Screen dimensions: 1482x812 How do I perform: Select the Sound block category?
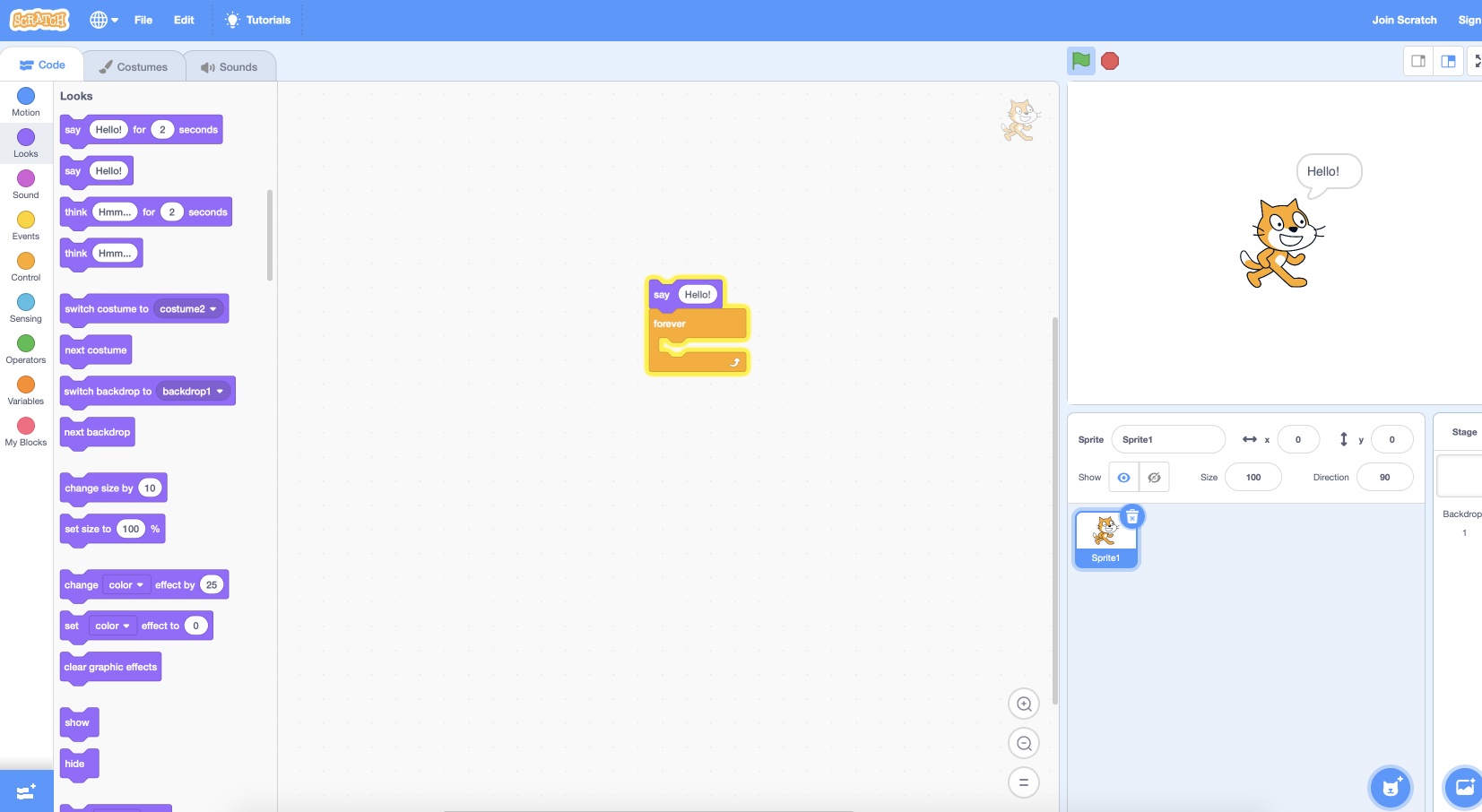click(26, 185)
